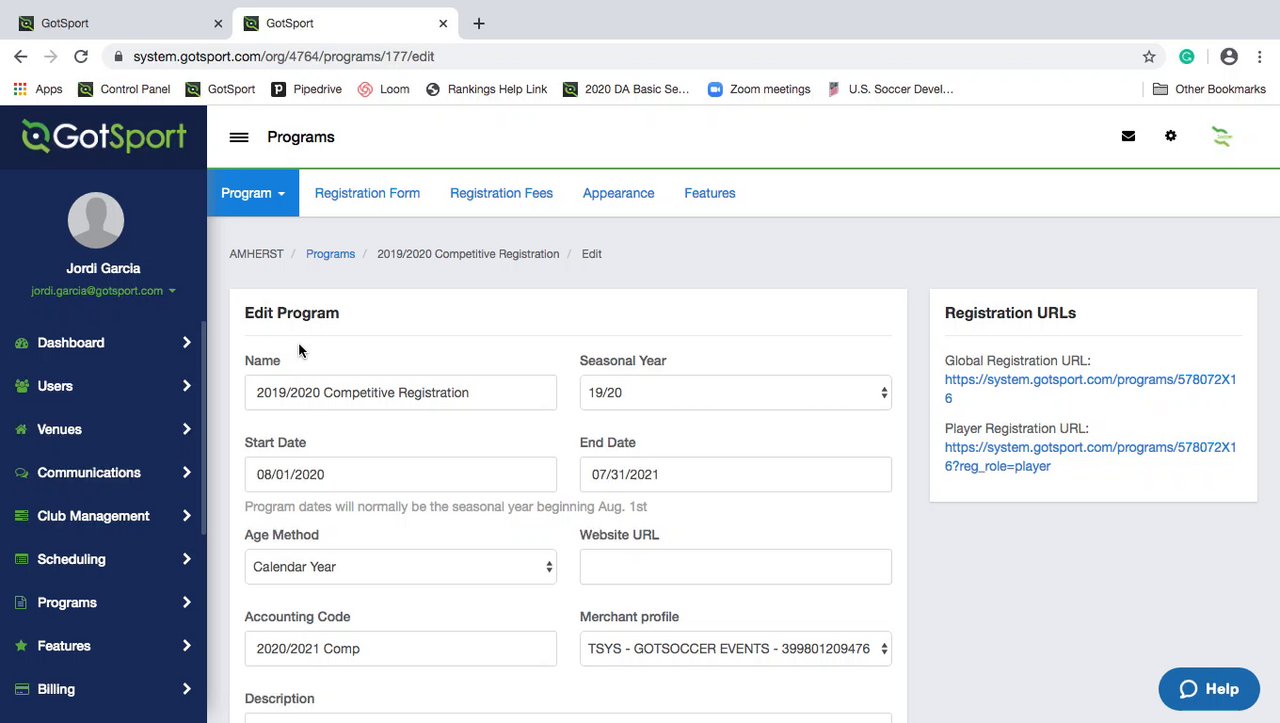The image size is (1280, 723).
Task: Click the Grammarly extension icon
Action: coord(1187,57)
